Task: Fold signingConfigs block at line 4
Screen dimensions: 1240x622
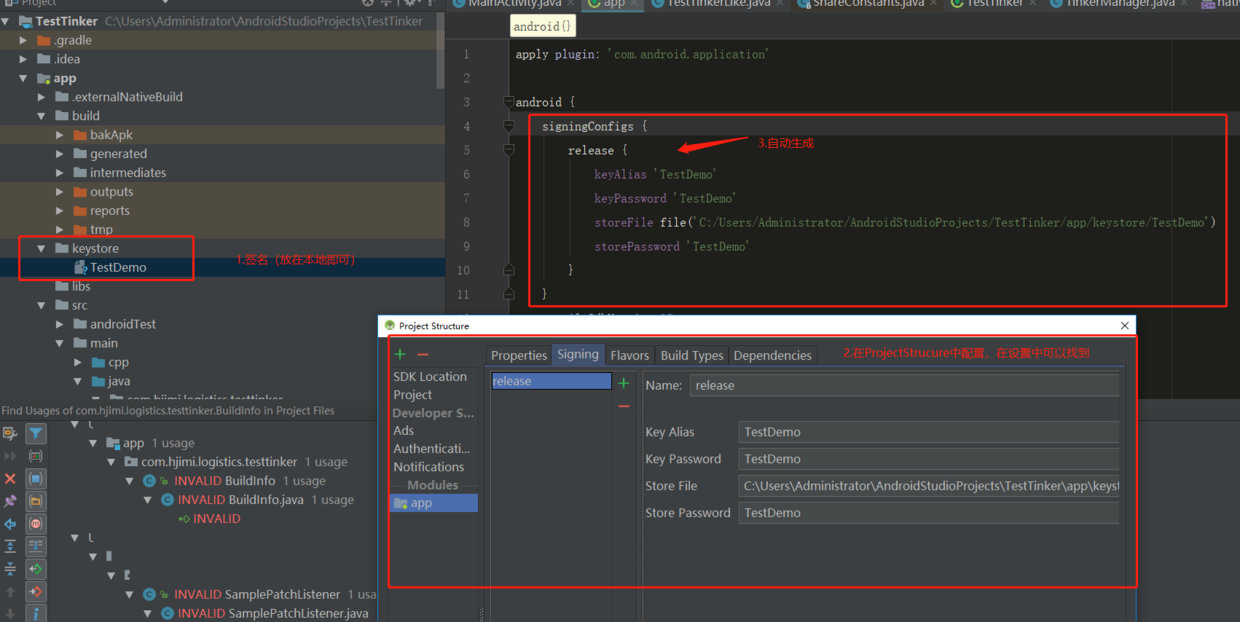Action: tap(508, 126)
